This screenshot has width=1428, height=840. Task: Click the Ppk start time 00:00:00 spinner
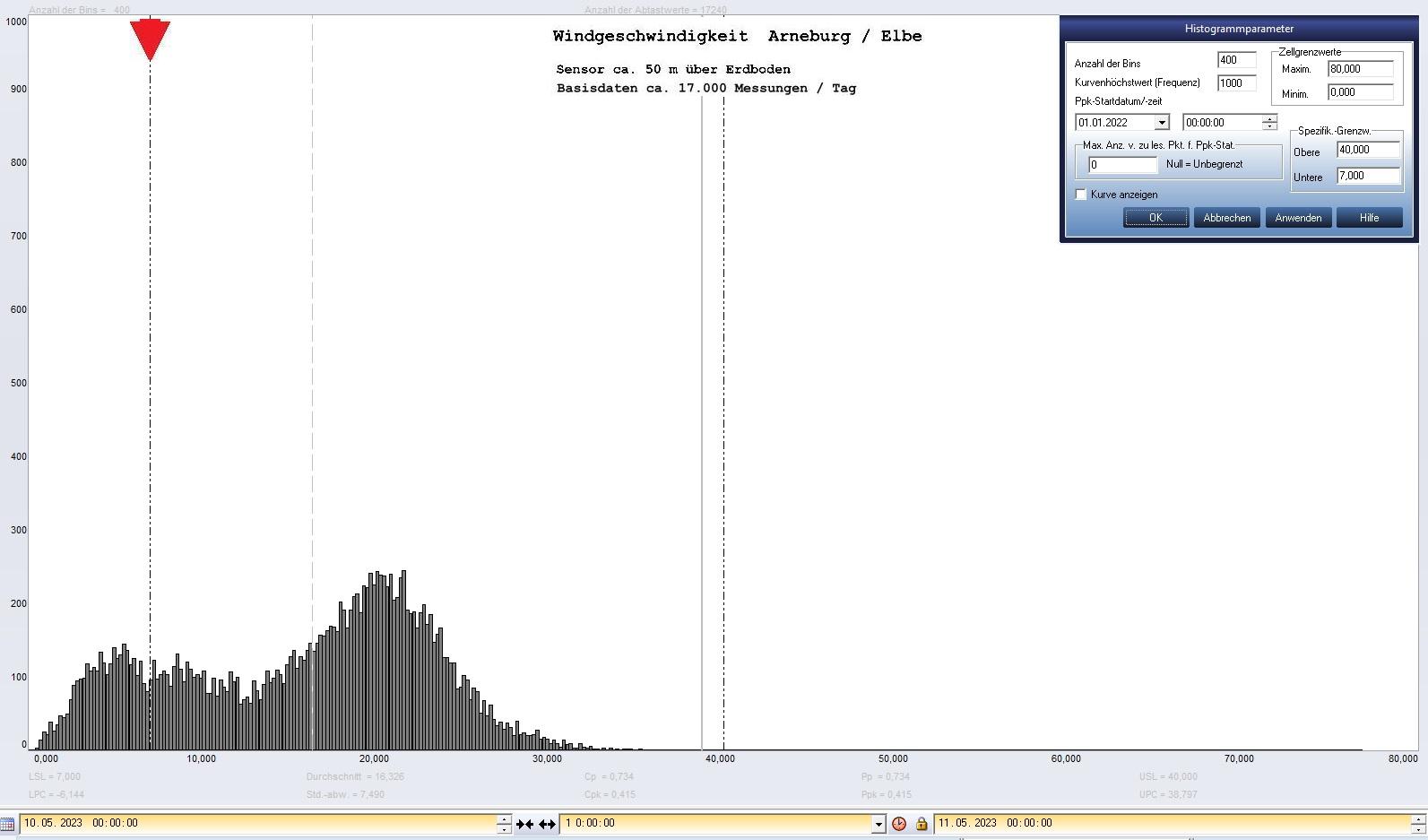tap(1269, 123)
